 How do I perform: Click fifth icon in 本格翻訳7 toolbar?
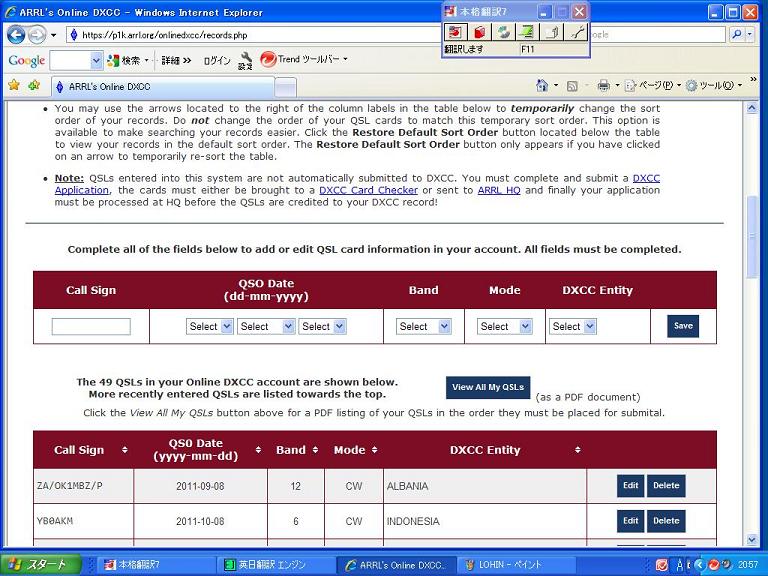(552, 32)
